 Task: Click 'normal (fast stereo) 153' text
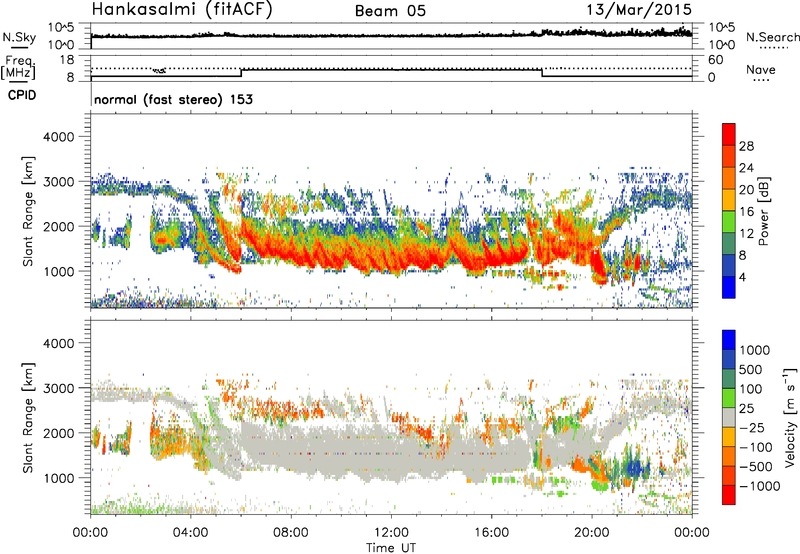coord(173,99)
